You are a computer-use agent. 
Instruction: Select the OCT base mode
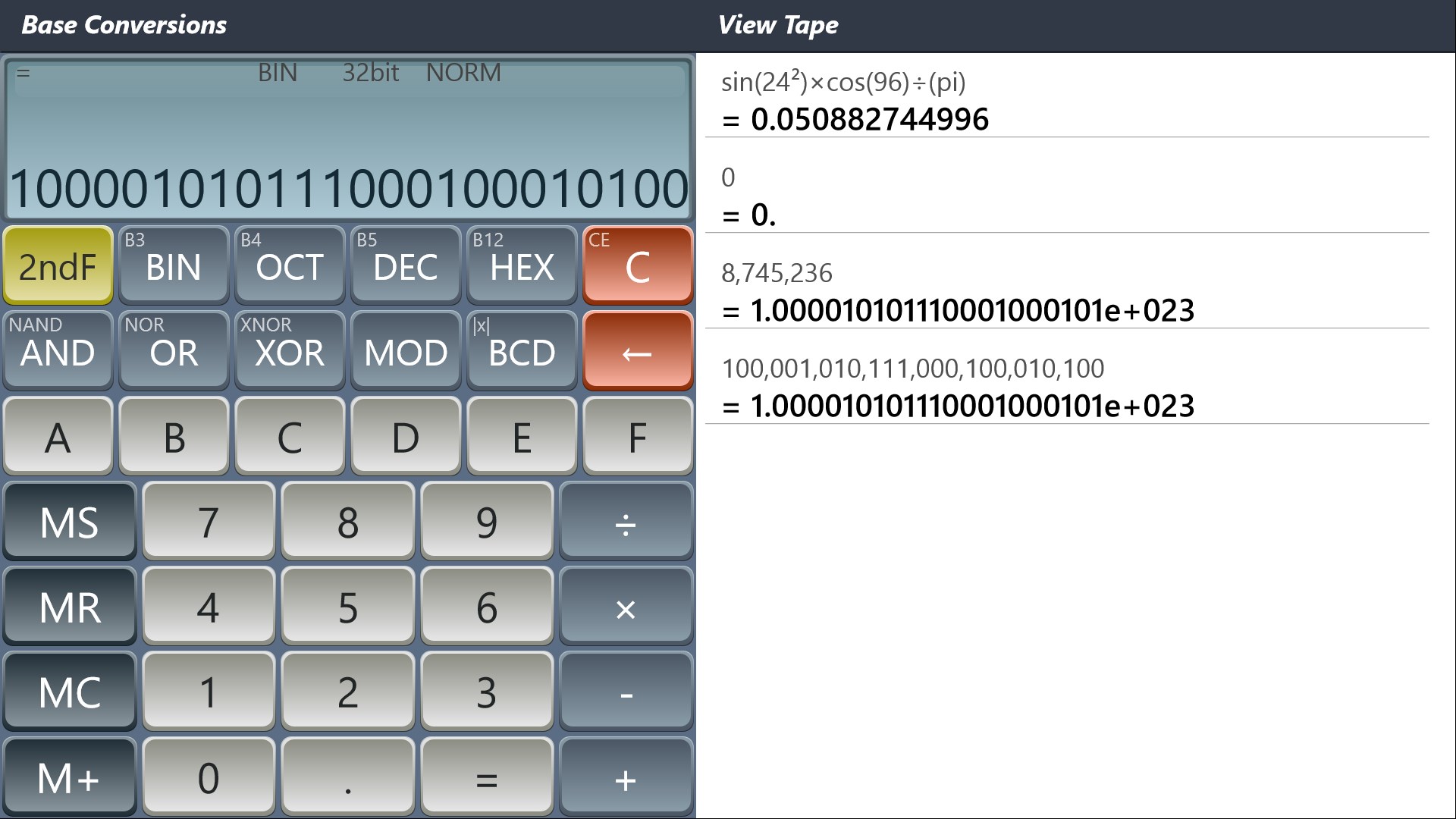pyautogui.click(x=290, y=266)
